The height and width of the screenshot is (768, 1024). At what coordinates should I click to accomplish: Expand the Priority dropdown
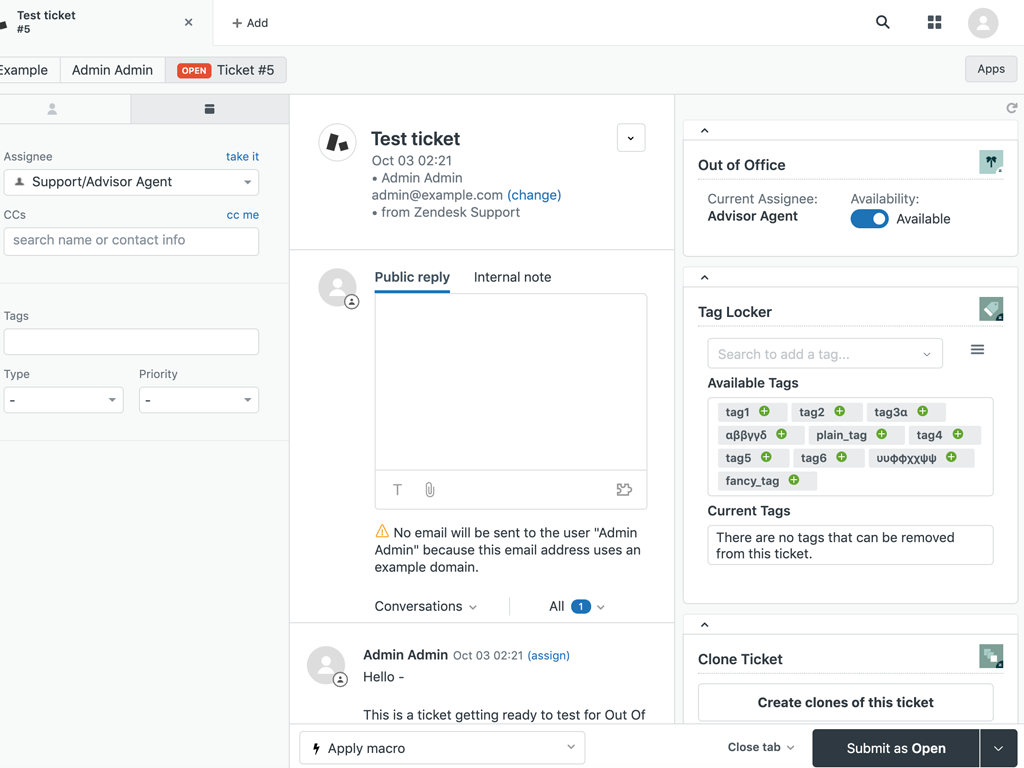(198, 400)
